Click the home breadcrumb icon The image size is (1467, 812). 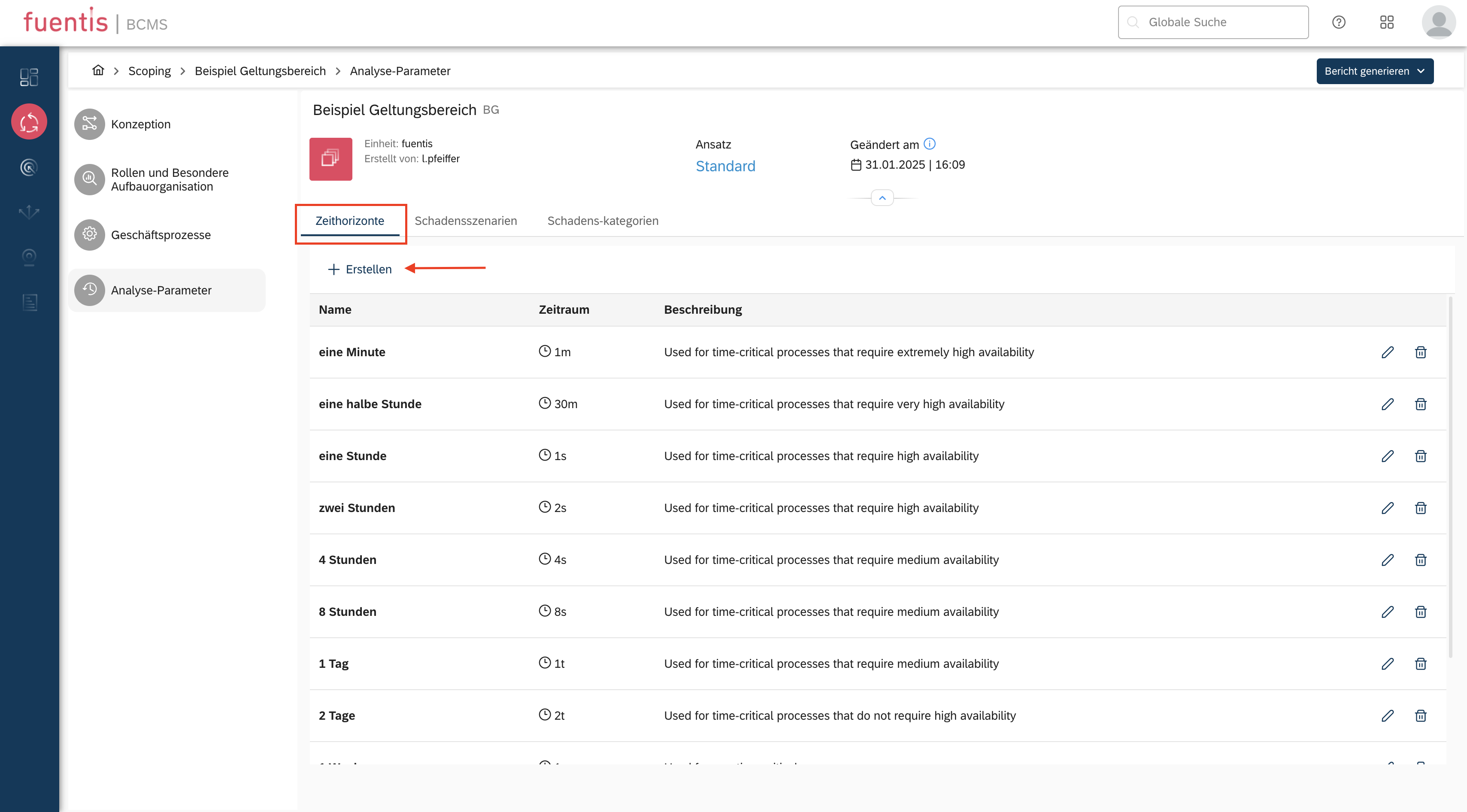(98, 71)
